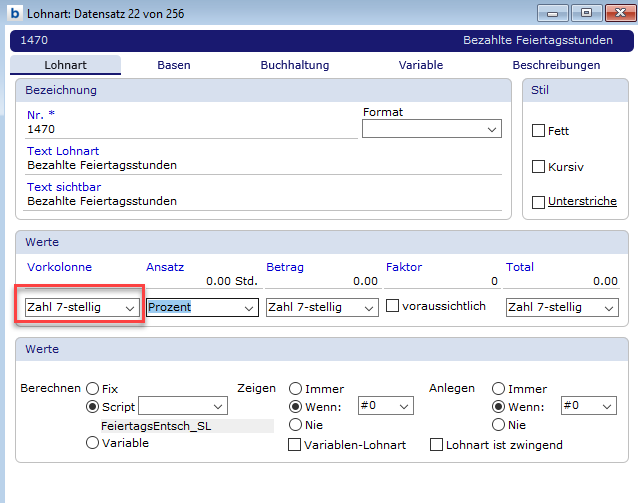Select the Fix radio button under Berechnen

pos(93,389)
